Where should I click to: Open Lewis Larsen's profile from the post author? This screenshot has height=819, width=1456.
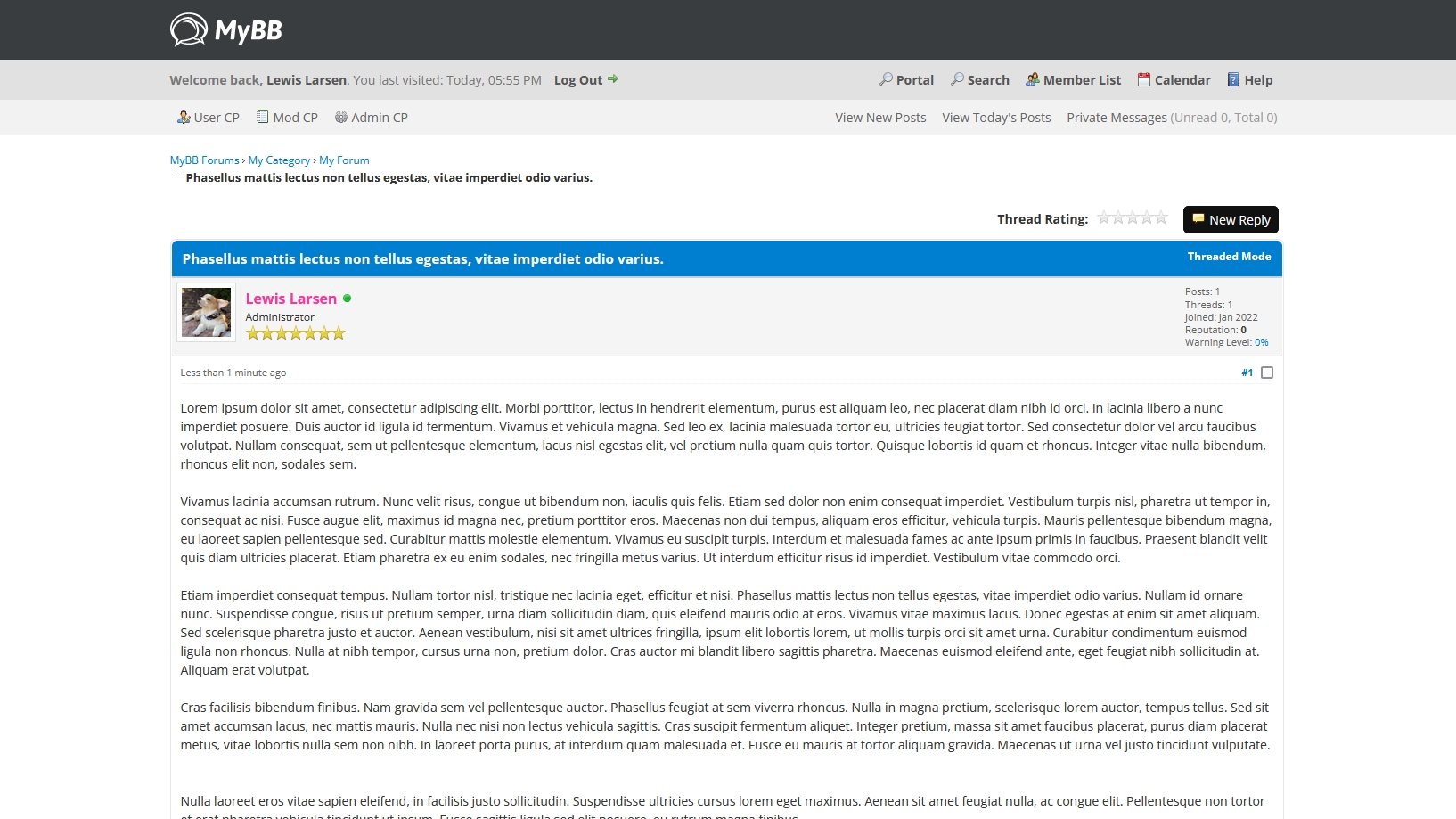(291, 299)
